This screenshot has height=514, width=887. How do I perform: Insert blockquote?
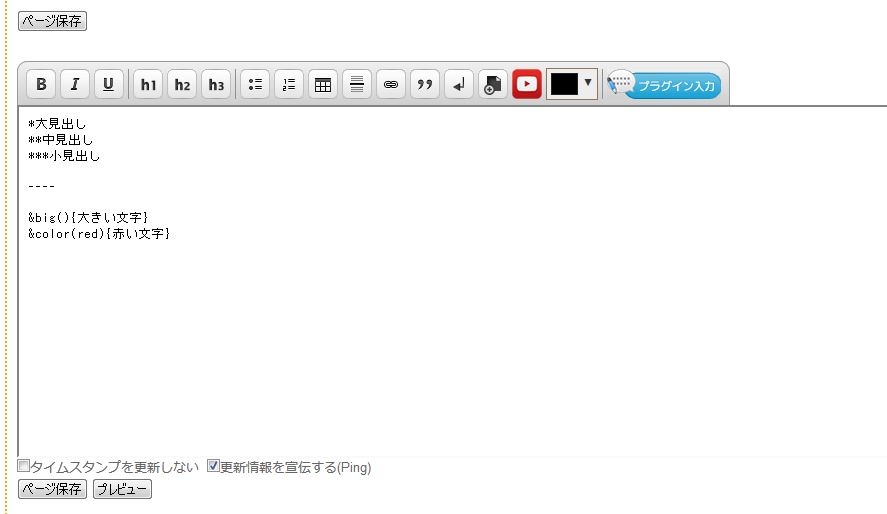[x=425, y=85]
